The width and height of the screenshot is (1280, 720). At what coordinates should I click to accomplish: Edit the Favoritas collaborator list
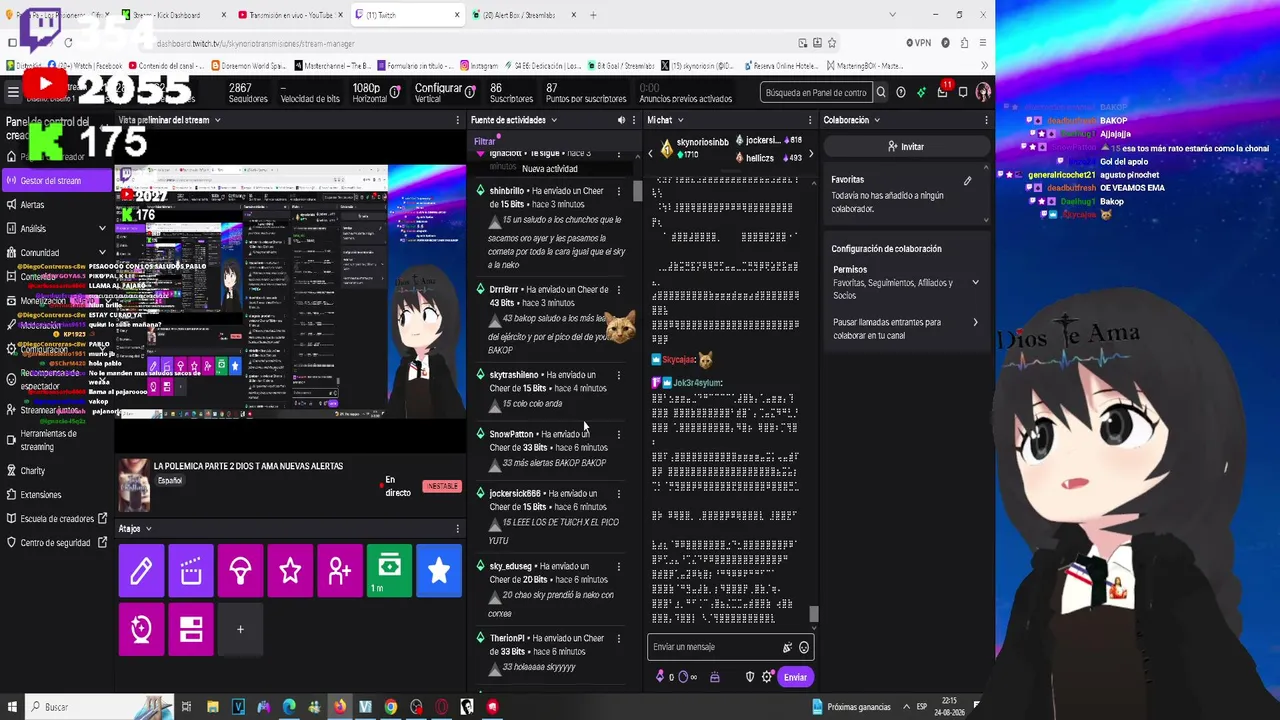(x=967, y=181)
